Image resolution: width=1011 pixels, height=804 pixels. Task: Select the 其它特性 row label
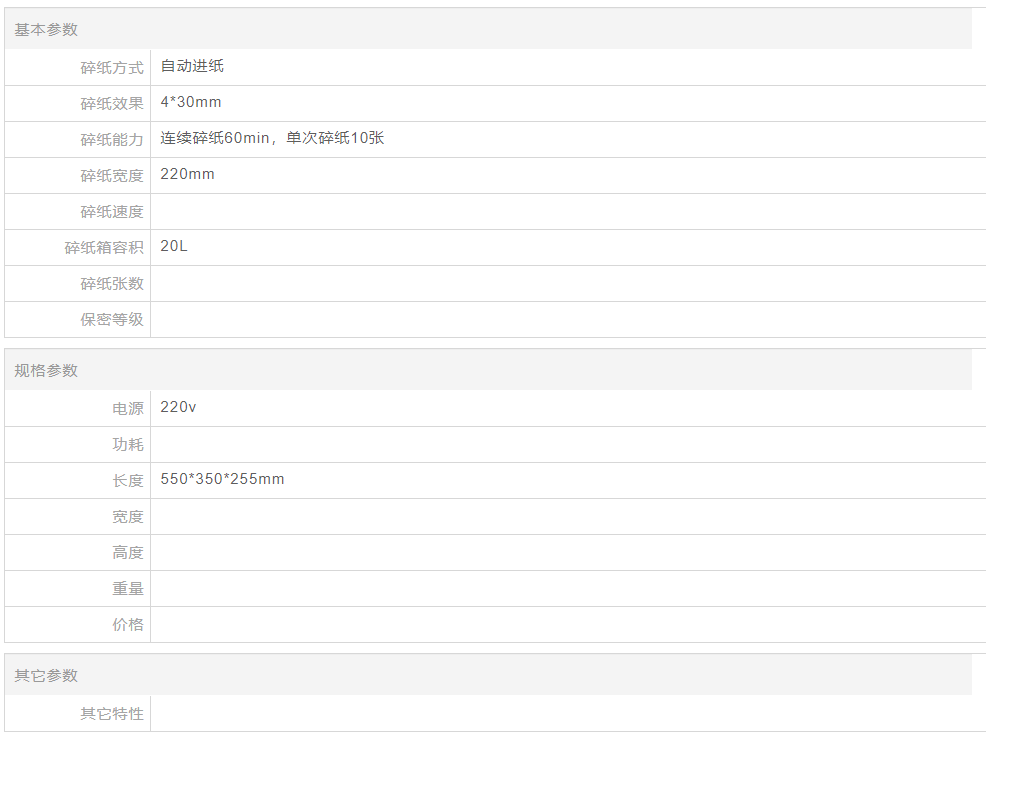[112, 714]
